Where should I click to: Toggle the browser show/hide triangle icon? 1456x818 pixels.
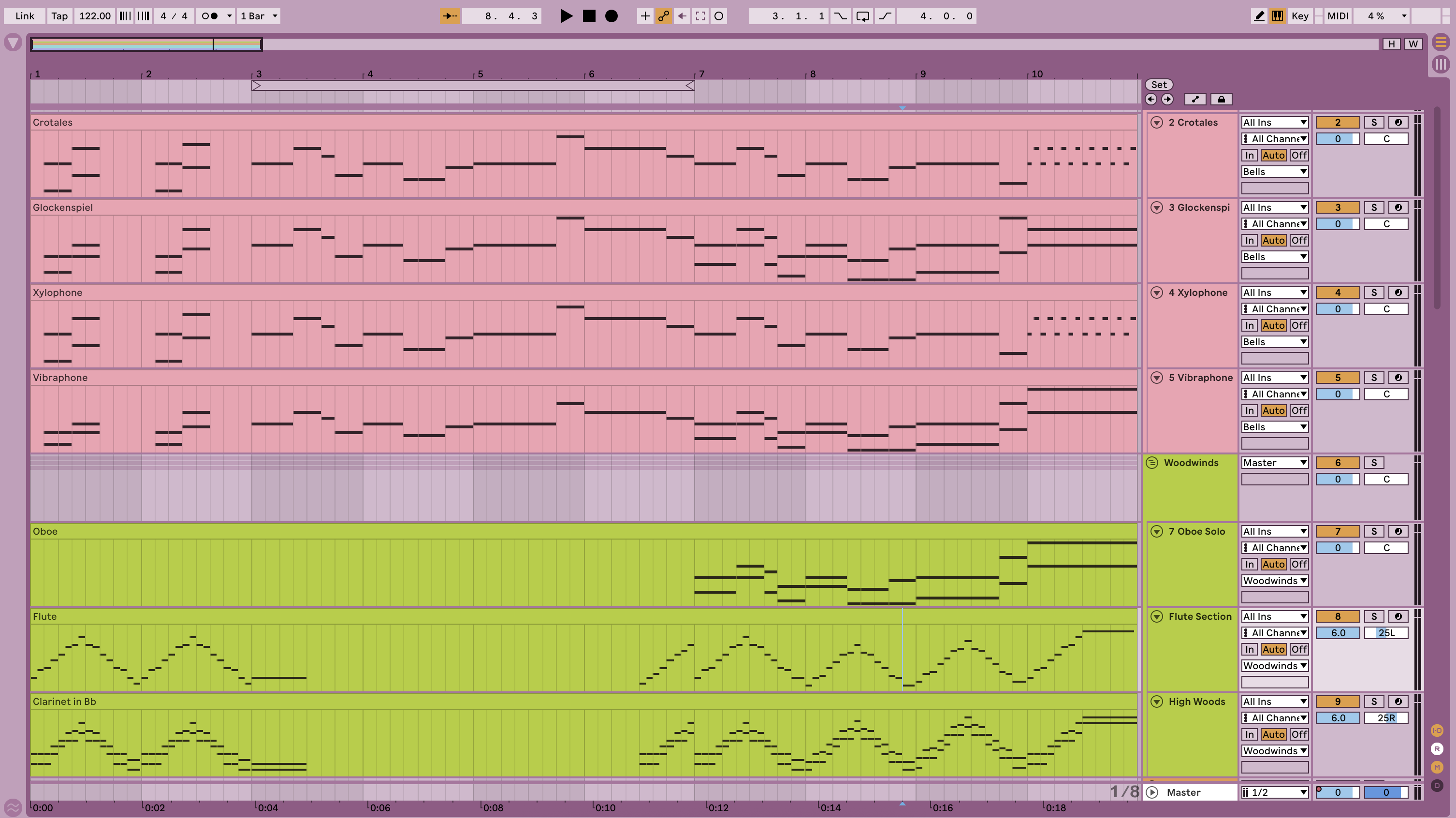pyautogui.click(x=13, y=43)
